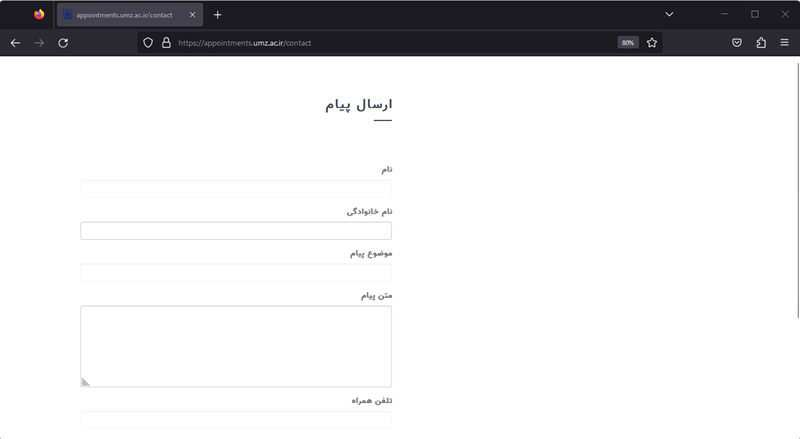Click the Firefox logo icon
800x439 pixels.
click(x=39, y=15)
